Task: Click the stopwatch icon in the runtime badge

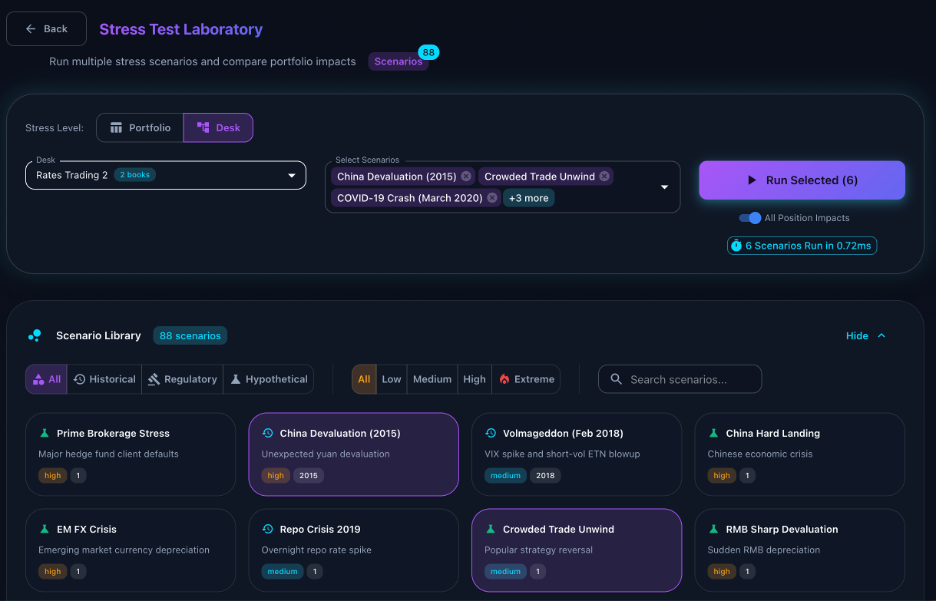Action: point(739,245)
